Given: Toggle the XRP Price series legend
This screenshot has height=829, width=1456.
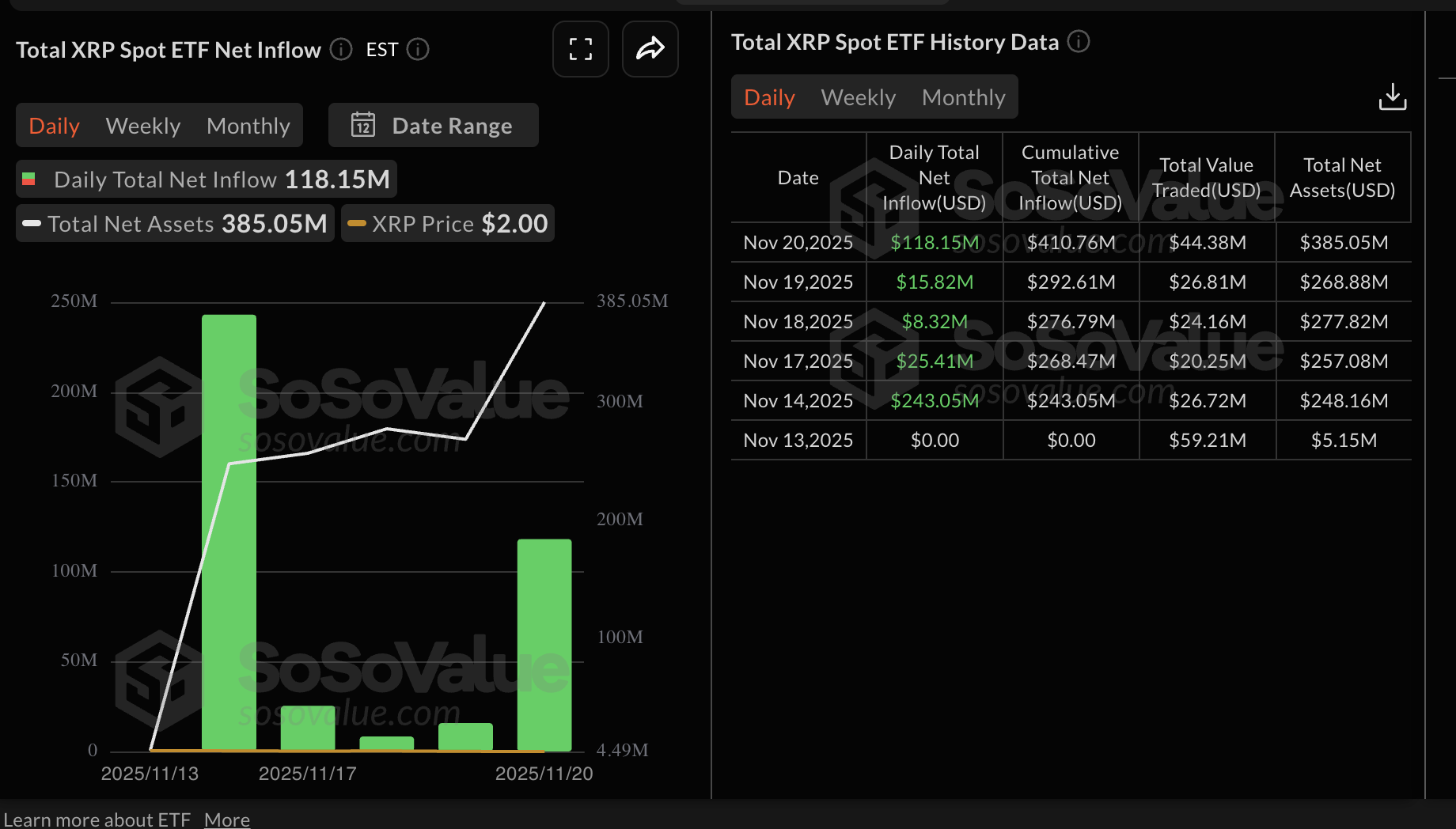Looking at the screenshot, I should [x=447, y=223].
